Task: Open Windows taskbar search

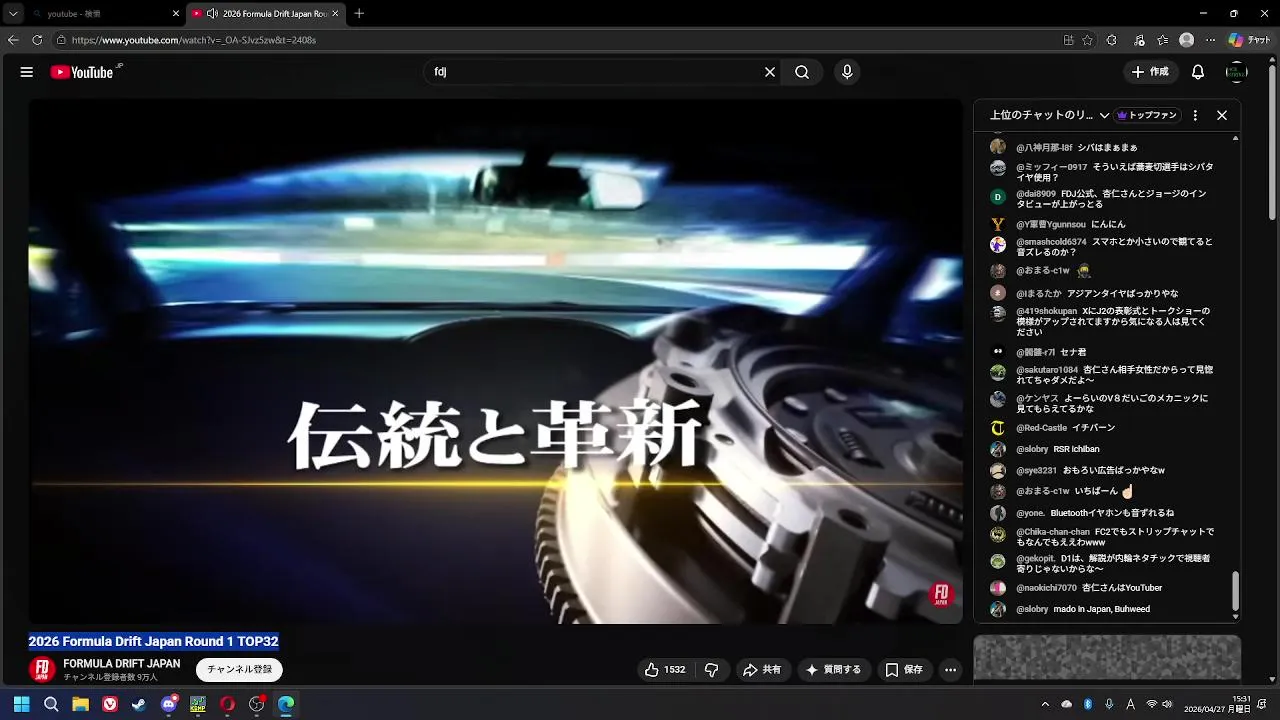Action: pyautogui.click(x=51, y=704)
